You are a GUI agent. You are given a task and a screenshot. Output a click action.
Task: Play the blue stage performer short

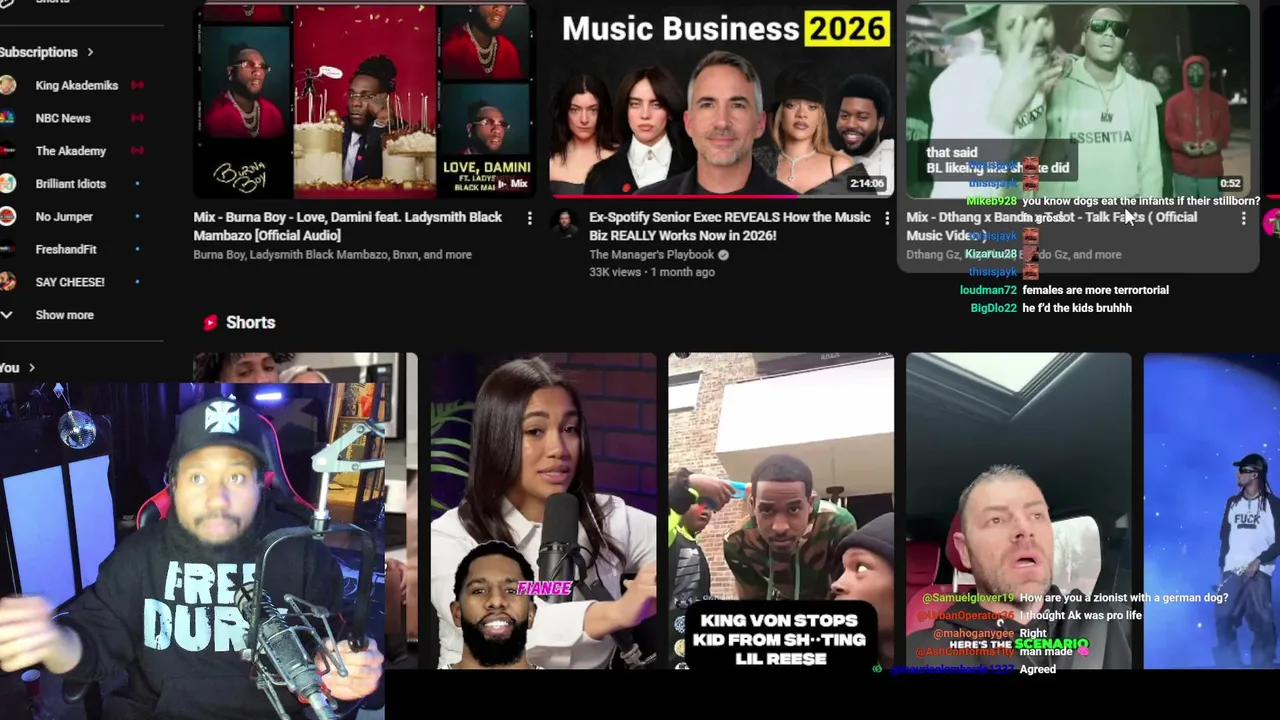[x=1211, y=510]
